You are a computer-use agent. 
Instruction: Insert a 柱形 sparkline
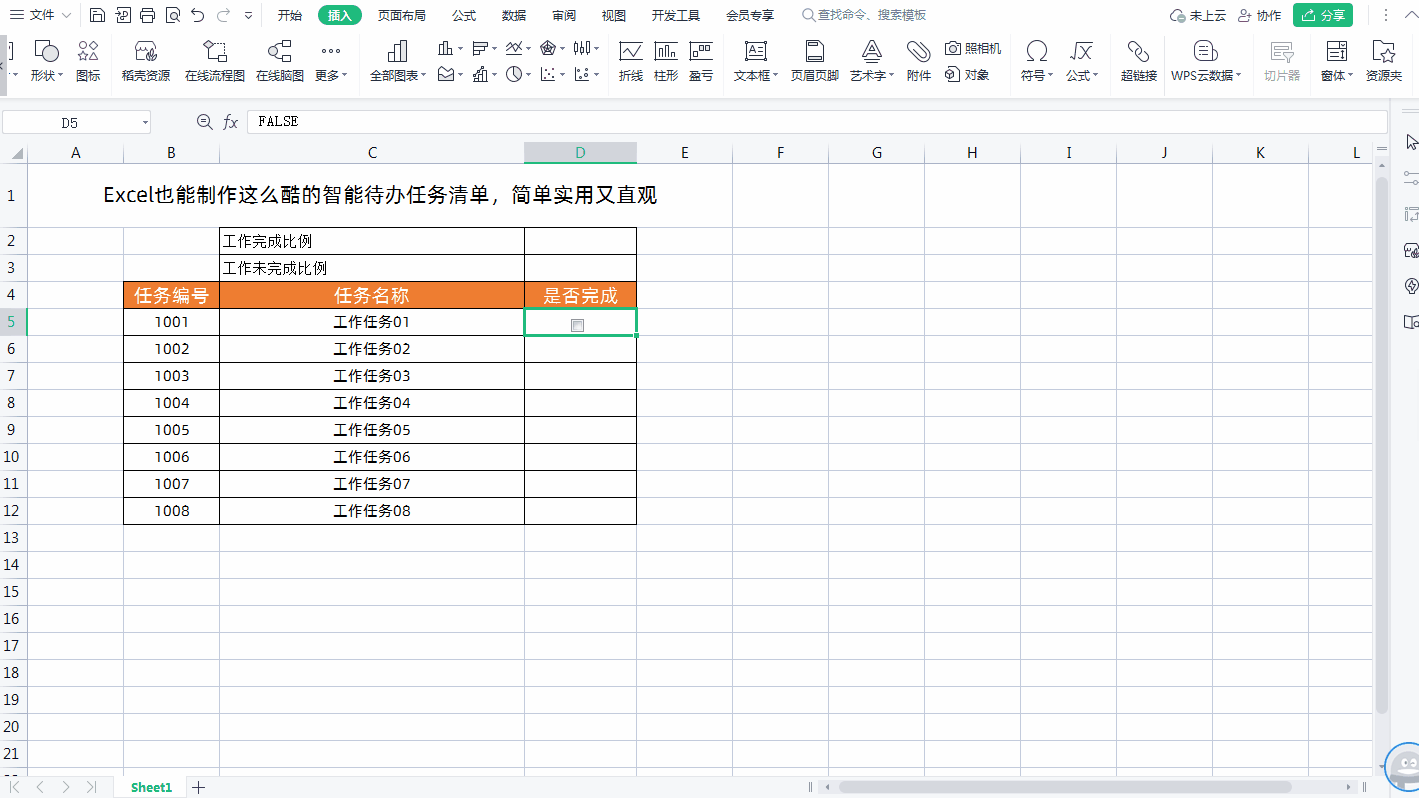click(x=666, y=60)
